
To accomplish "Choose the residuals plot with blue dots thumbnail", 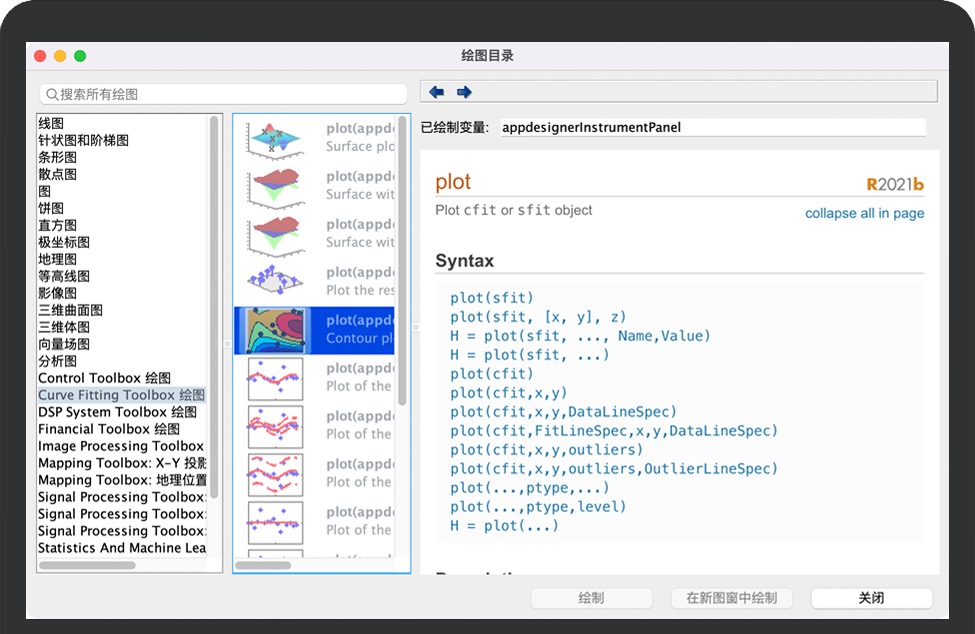I will pos(275,283).
